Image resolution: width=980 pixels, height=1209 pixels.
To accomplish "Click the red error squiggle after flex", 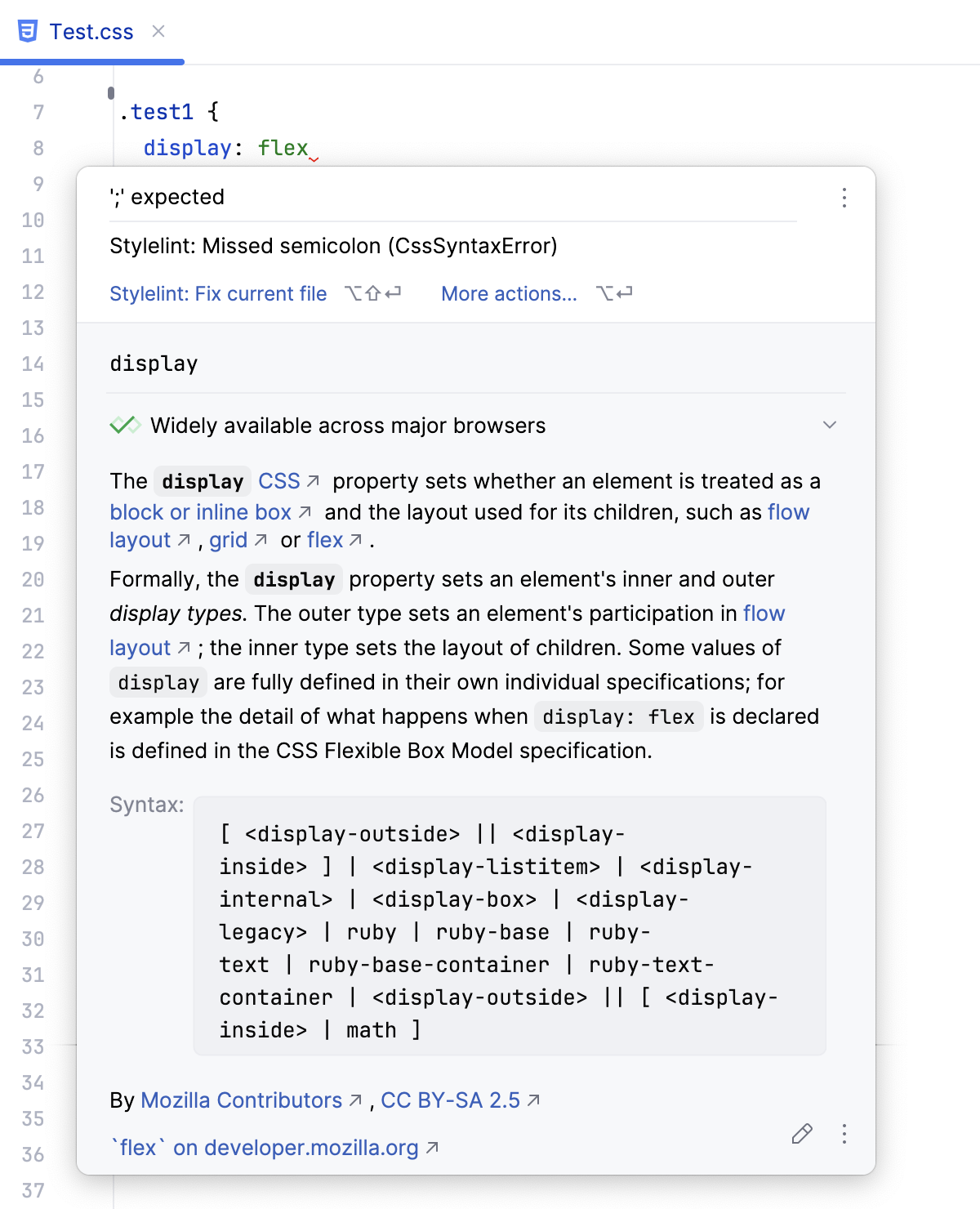I will point(314,158).
